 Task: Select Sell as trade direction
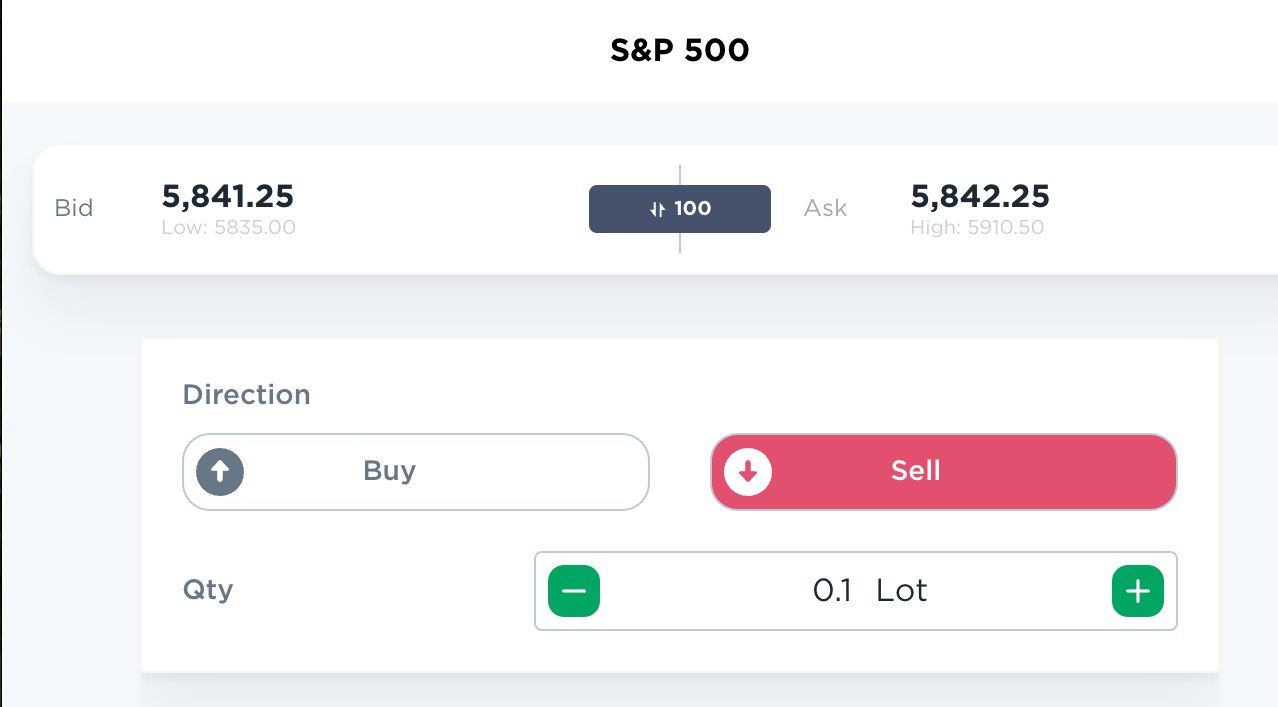coord(943,472)
